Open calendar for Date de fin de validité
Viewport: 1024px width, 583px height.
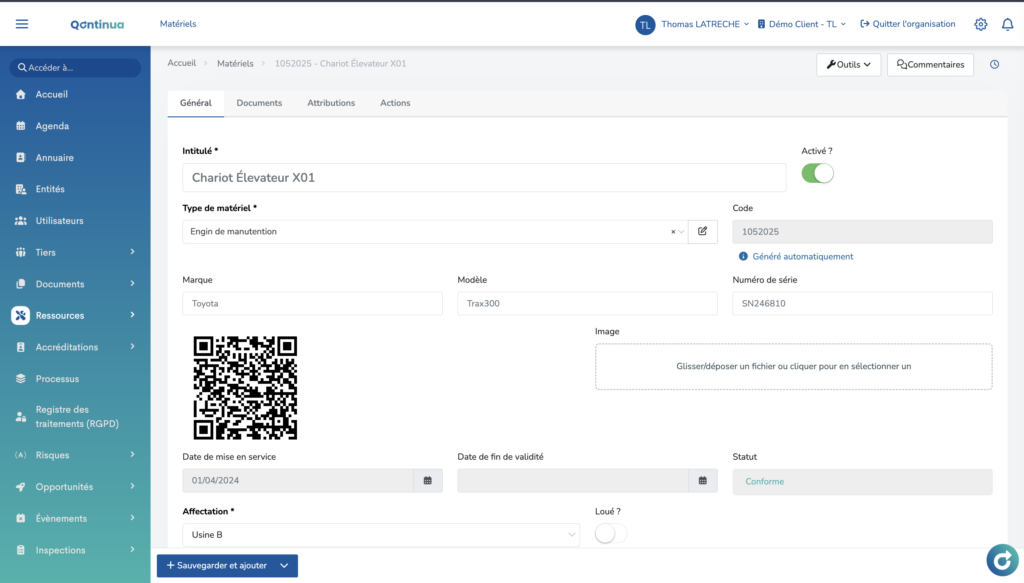pos(702,481)
